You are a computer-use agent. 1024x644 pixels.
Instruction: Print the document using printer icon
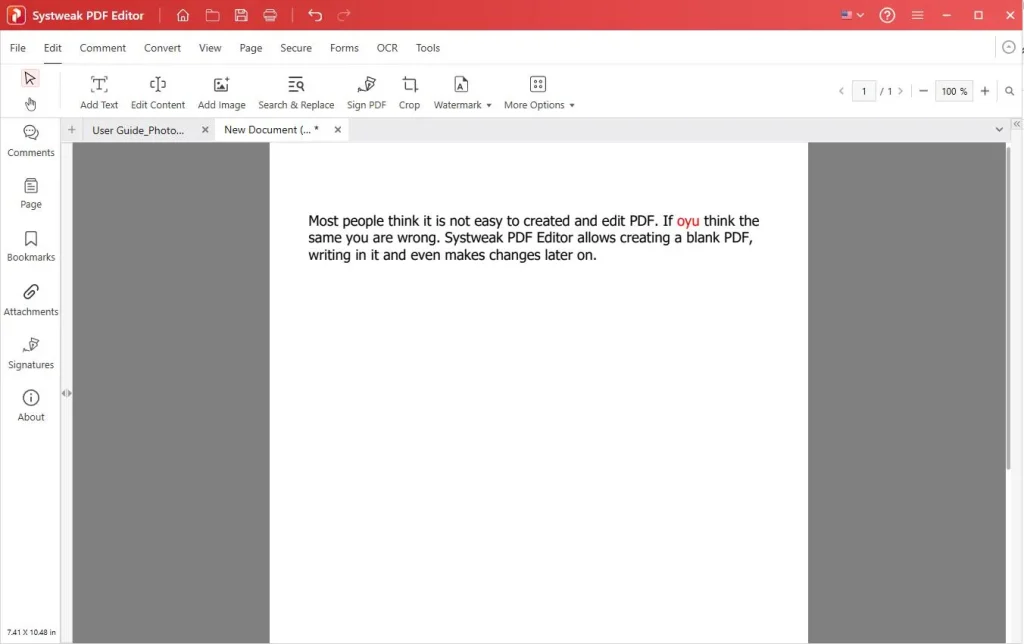[270, 15]
